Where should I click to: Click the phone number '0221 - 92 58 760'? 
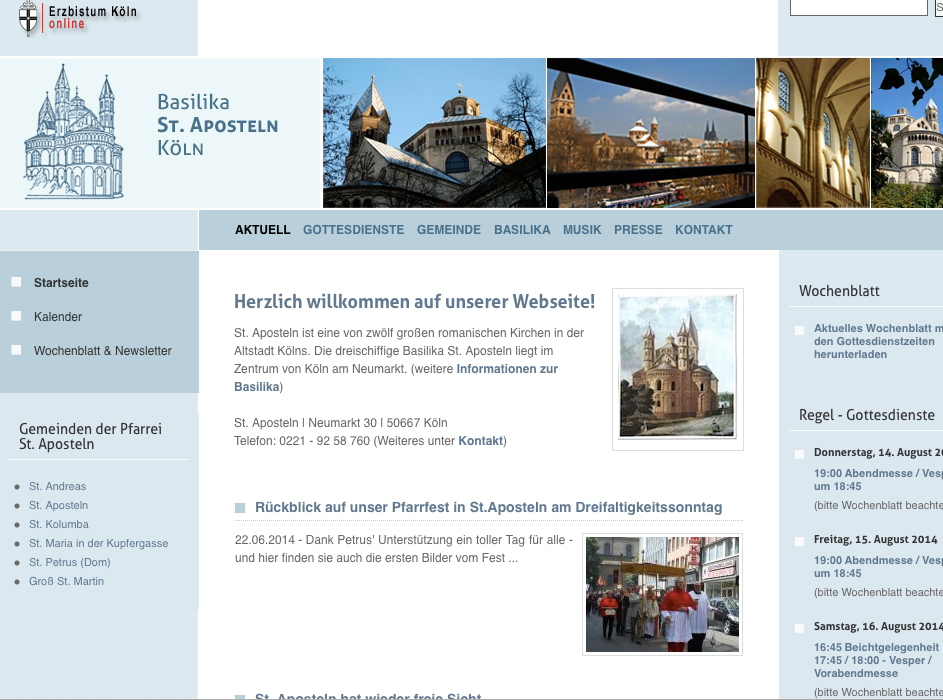coord(324,441)
